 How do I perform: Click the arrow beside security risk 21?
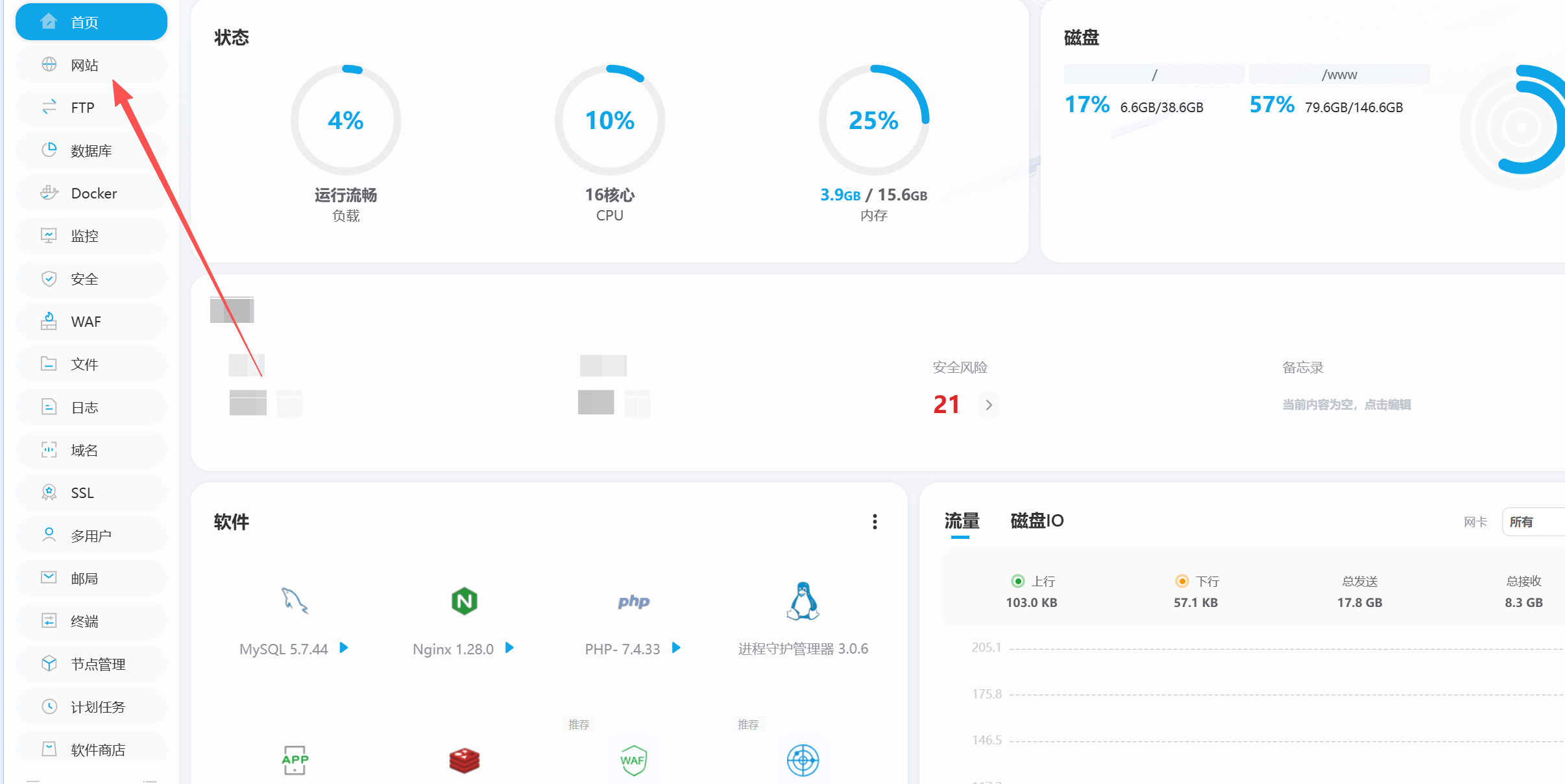coord(989,405)
